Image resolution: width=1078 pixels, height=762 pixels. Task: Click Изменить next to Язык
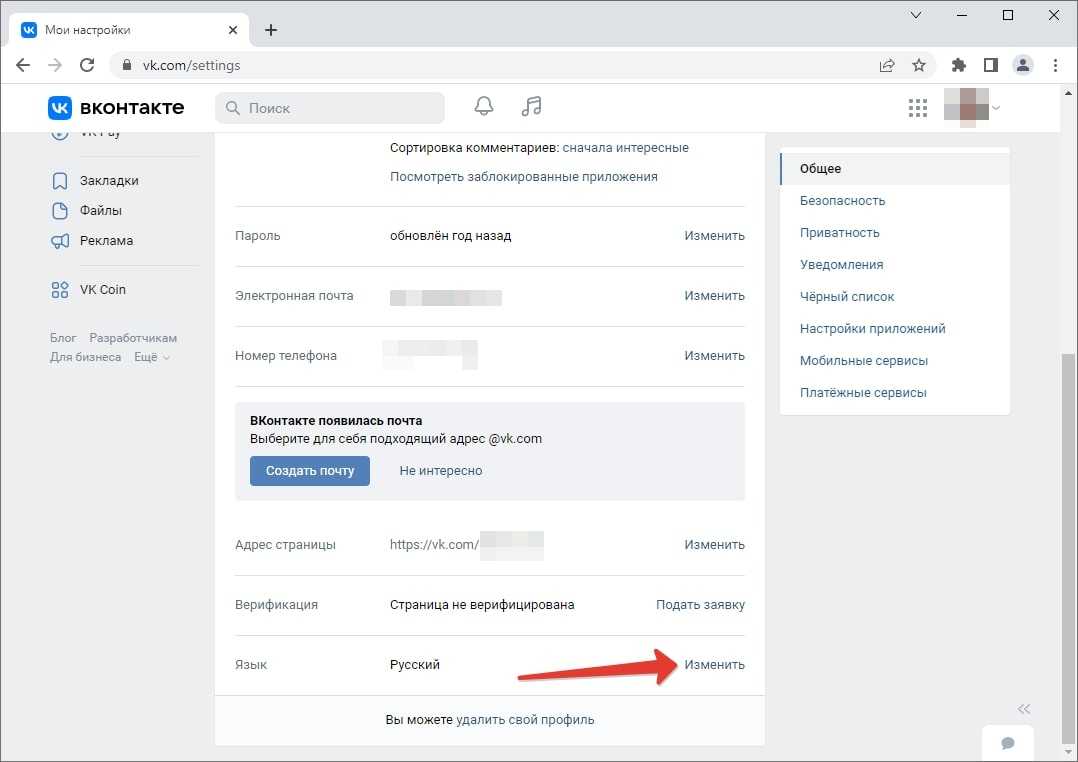coord(714,665)
